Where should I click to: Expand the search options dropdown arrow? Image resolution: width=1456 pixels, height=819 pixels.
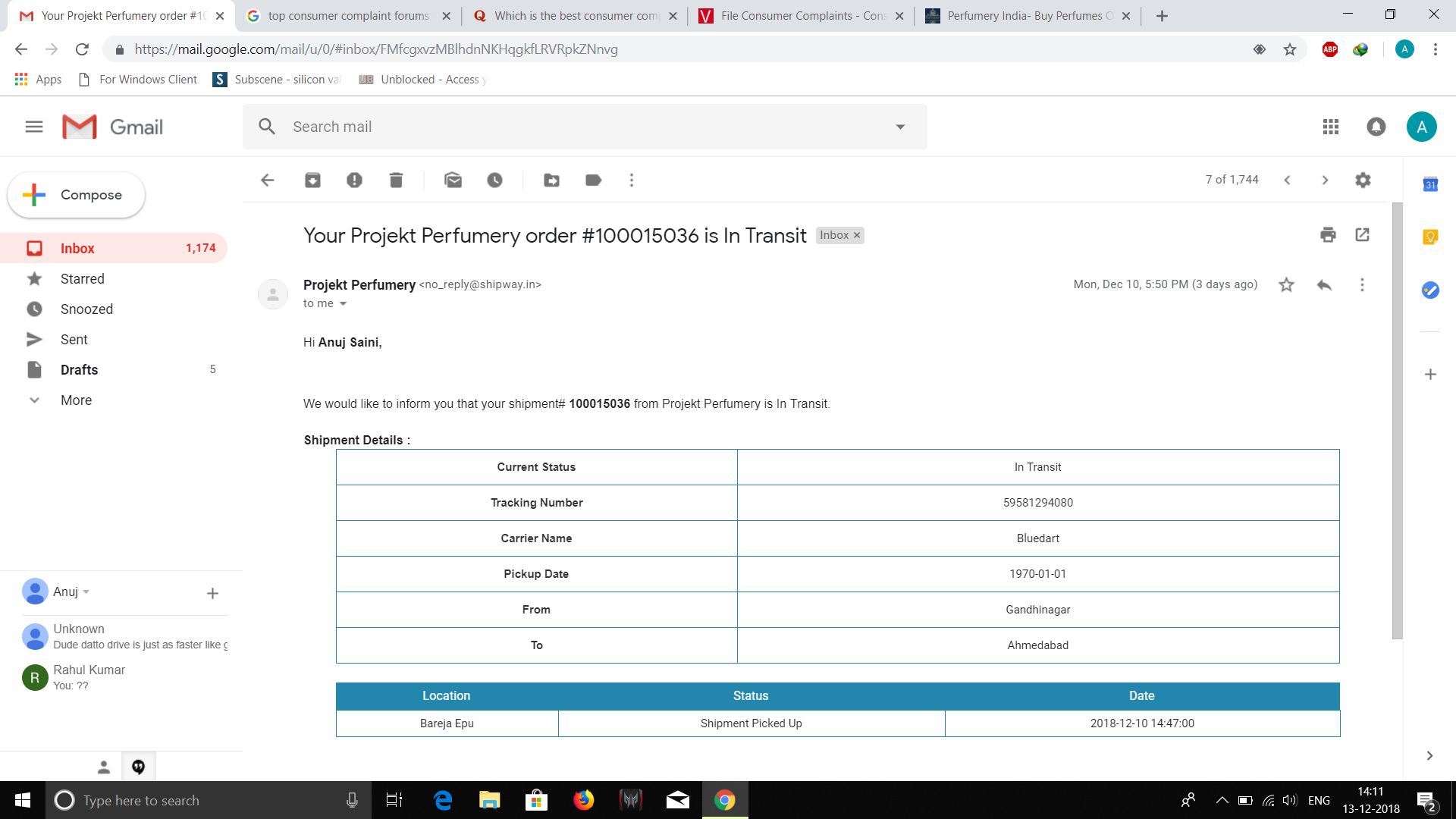[900, 127]
